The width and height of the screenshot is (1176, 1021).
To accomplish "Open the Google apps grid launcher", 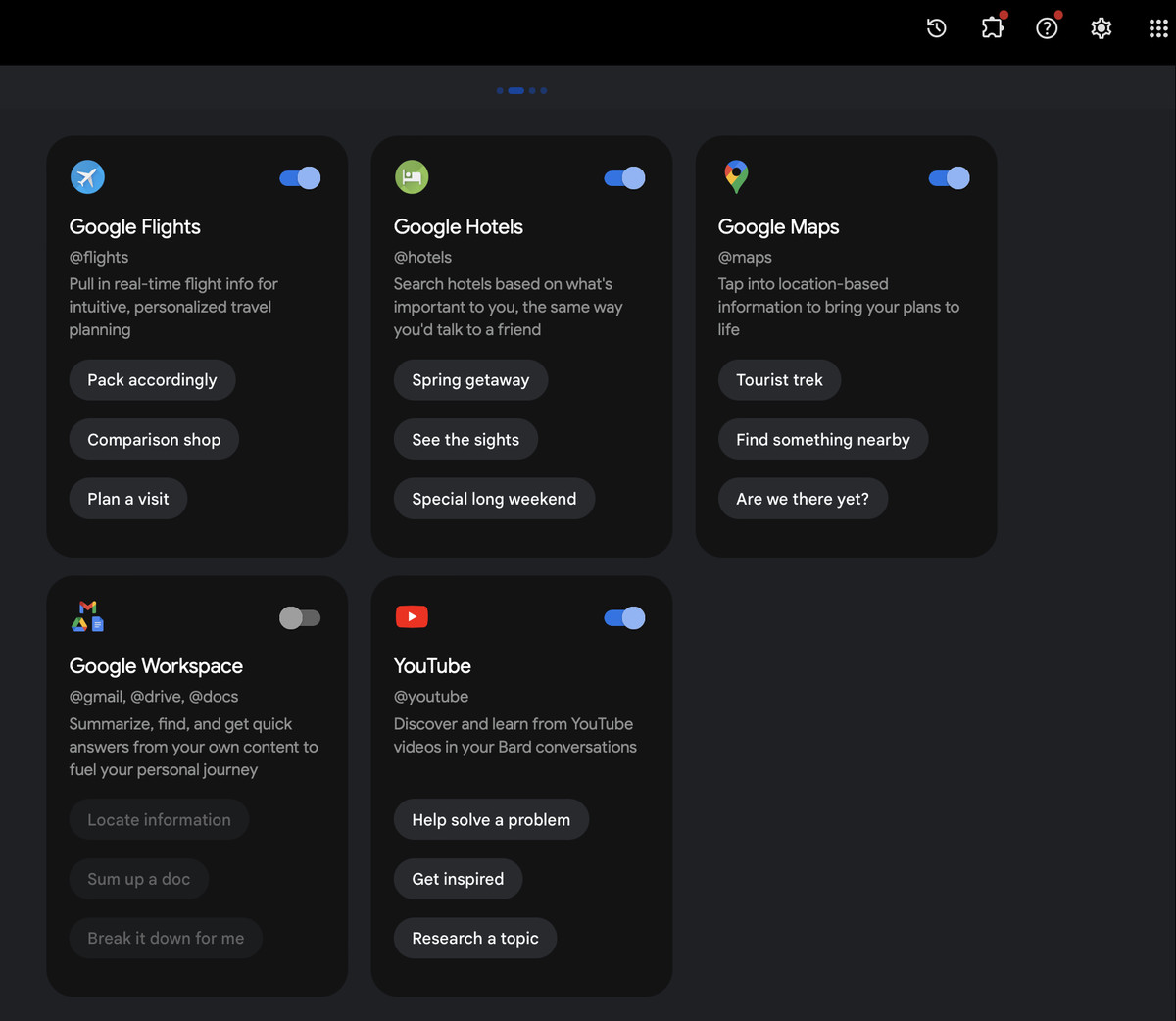I will click(x=1157, y=28).
